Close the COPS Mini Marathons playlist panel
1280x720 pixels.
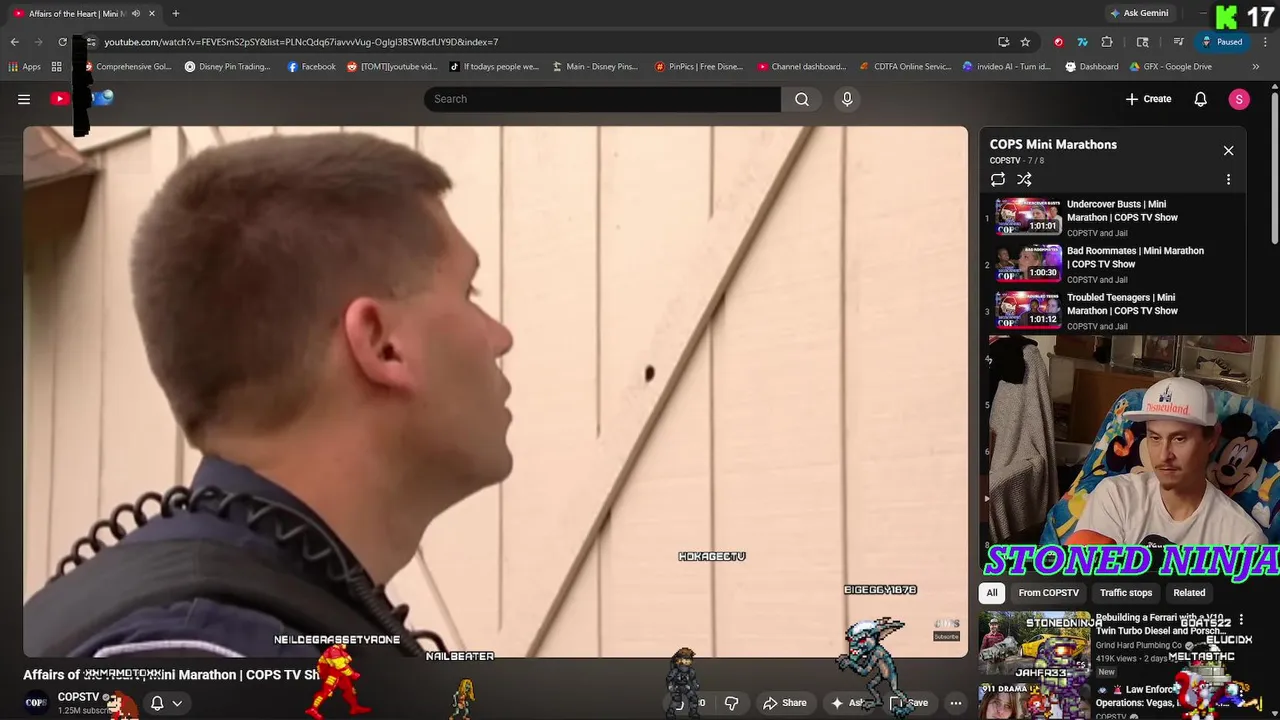[1228, 151]
